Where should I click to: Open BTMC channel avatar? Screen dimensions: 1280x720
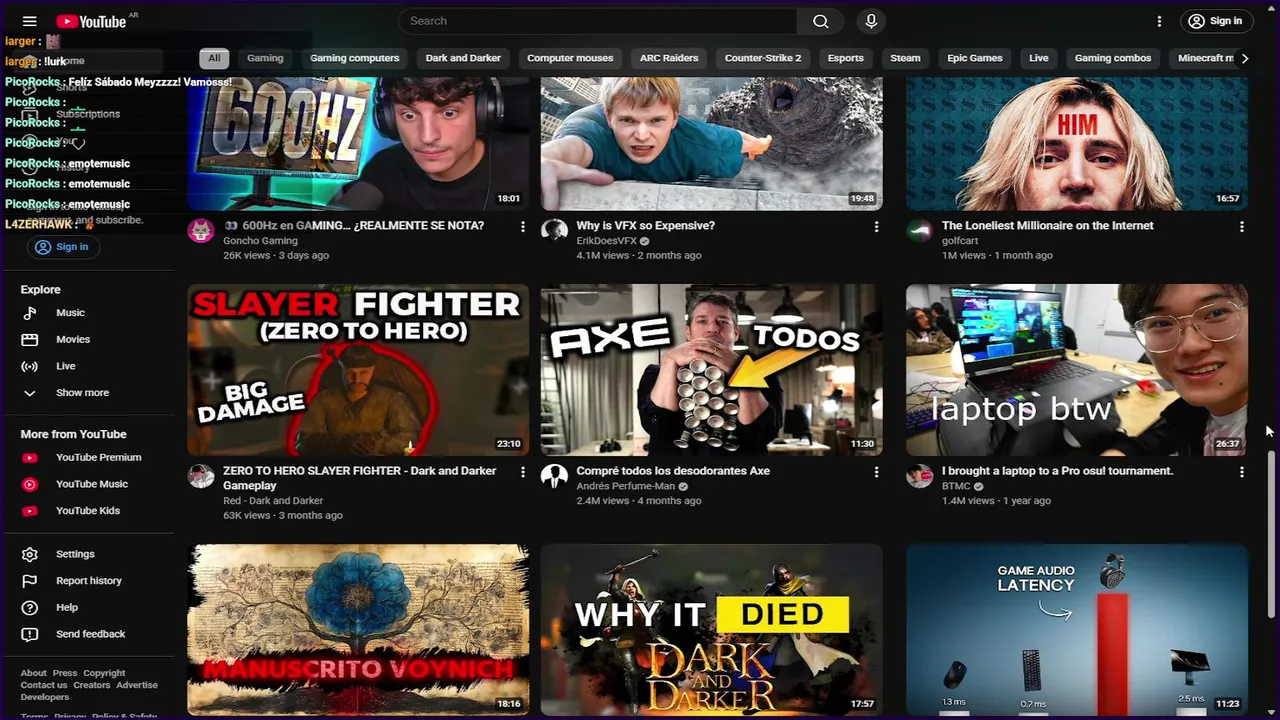tap(919, 476)
